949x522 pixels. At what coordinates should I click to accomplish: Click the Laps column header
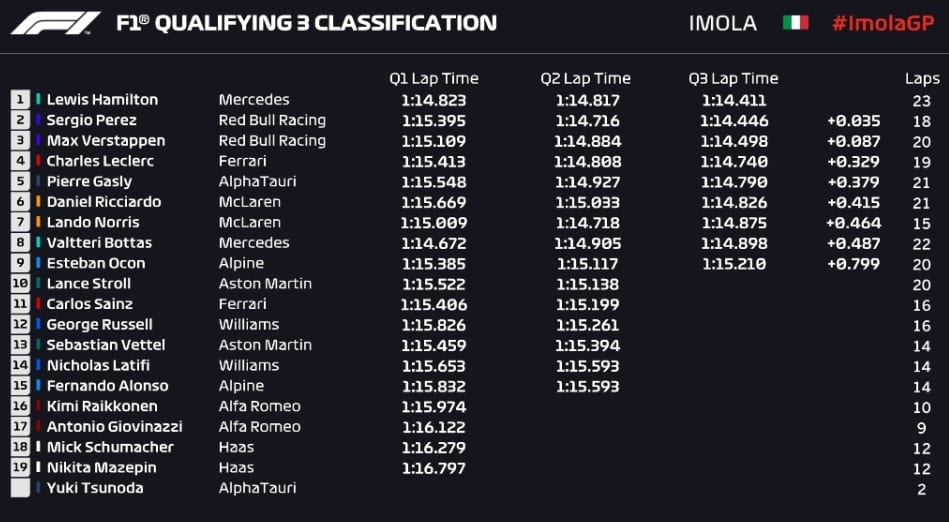(x=922, y=79)
